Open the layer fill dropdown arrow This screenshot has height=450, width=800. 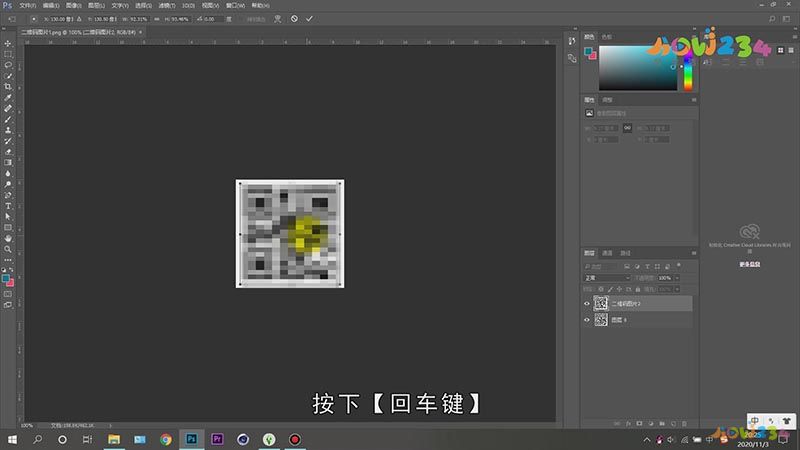(x=677, y=289)
